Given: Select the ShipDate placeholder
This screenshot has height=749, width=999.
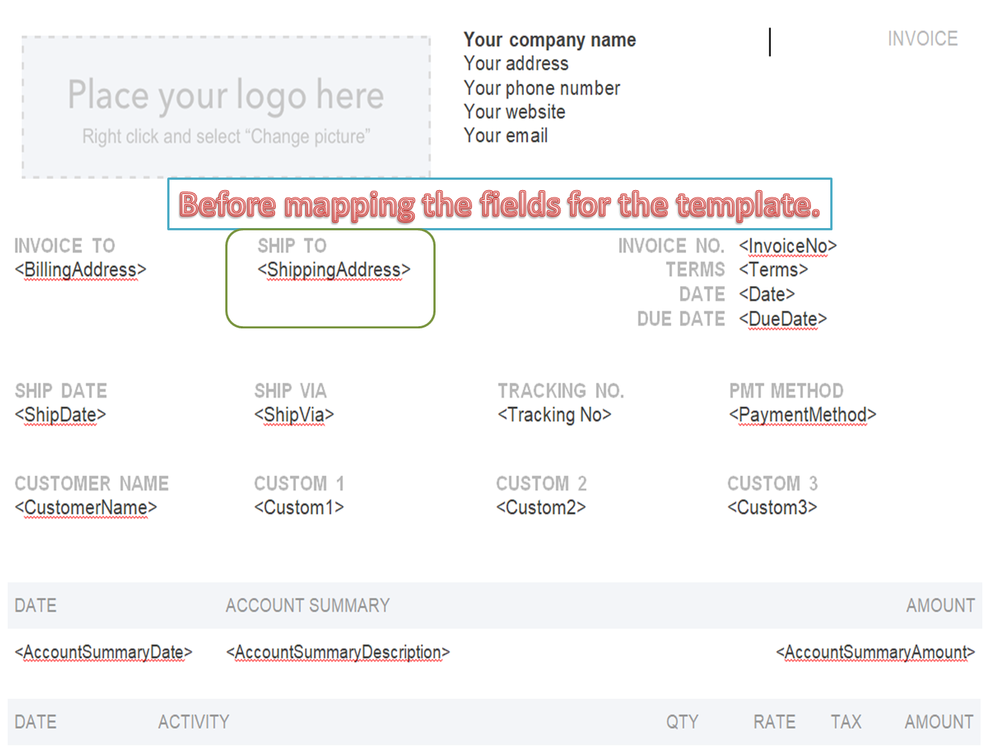Looking at the screenshot, I should pos(60,415).
